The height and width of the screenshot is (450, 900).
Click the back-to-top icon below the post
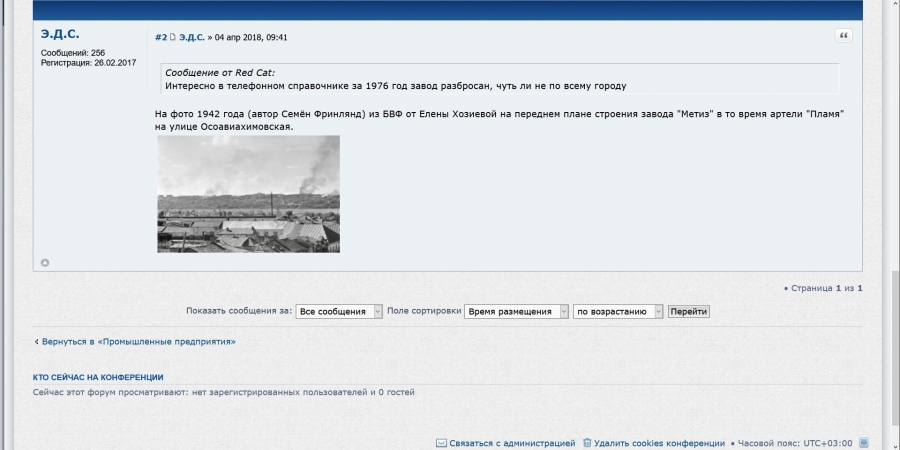point(45,262)
